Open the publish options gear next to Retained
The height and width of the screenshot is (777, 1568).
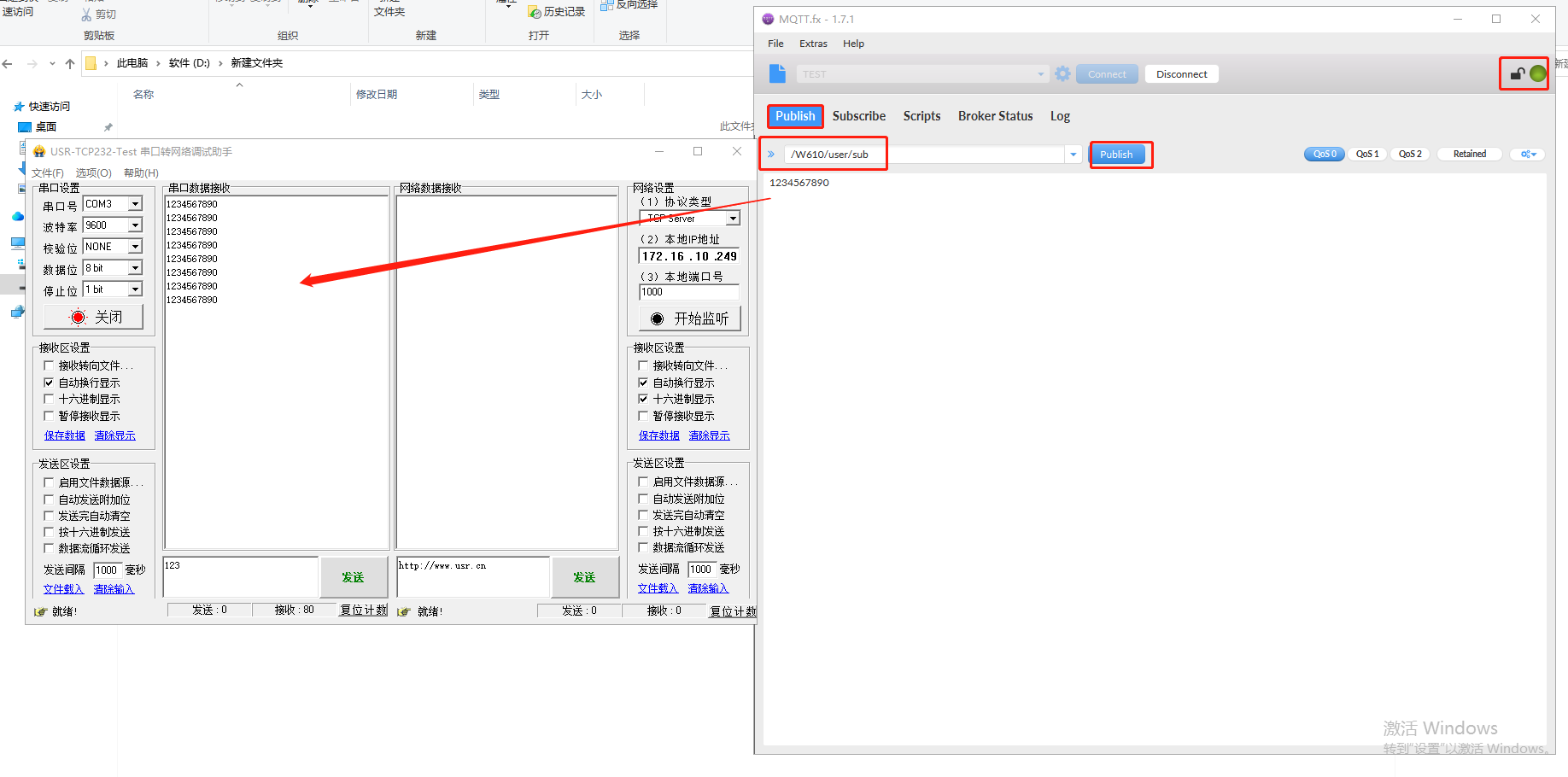[1528, 155]
